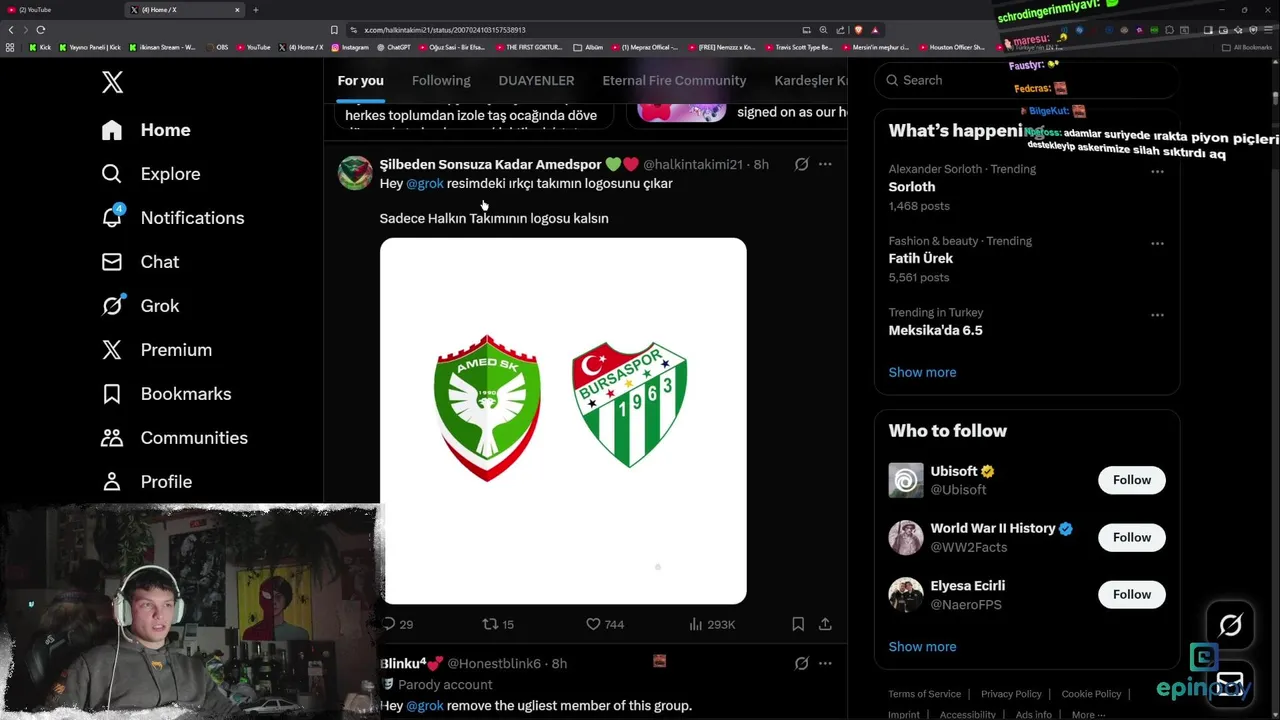The height and width of the screenshot is (720, 1280).
Task: Open a new browser tab
Action: pos(256,10)
